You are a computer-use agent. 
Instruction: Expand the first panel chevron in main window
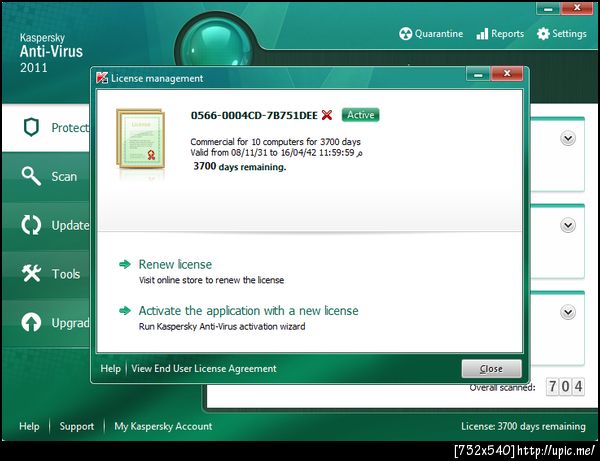(568, 138)
